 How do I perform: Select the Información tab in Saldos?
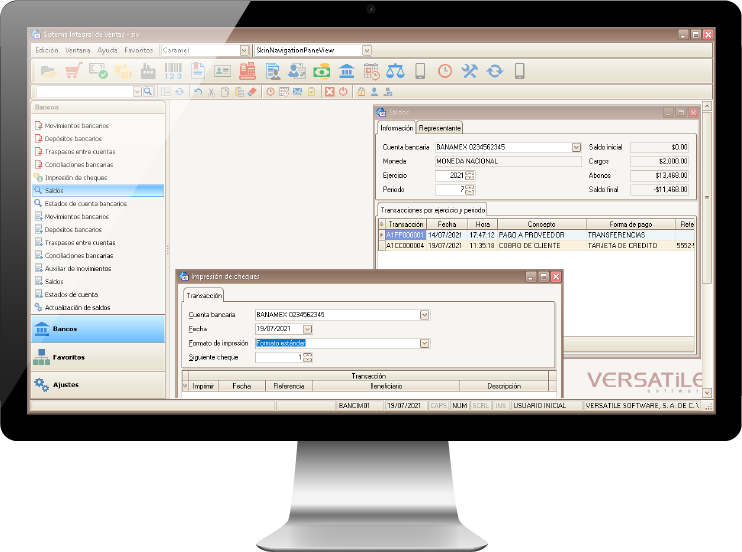397,128
